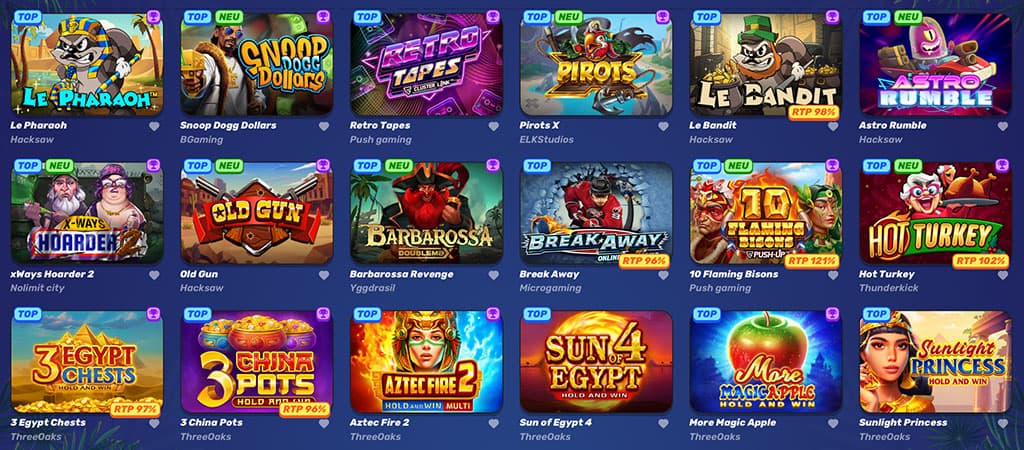This screenshot has height=450, width=1024.
Task: Click RTP 121% badge on 10 Flaming Bisons
Action: click(x=812, y=261)
